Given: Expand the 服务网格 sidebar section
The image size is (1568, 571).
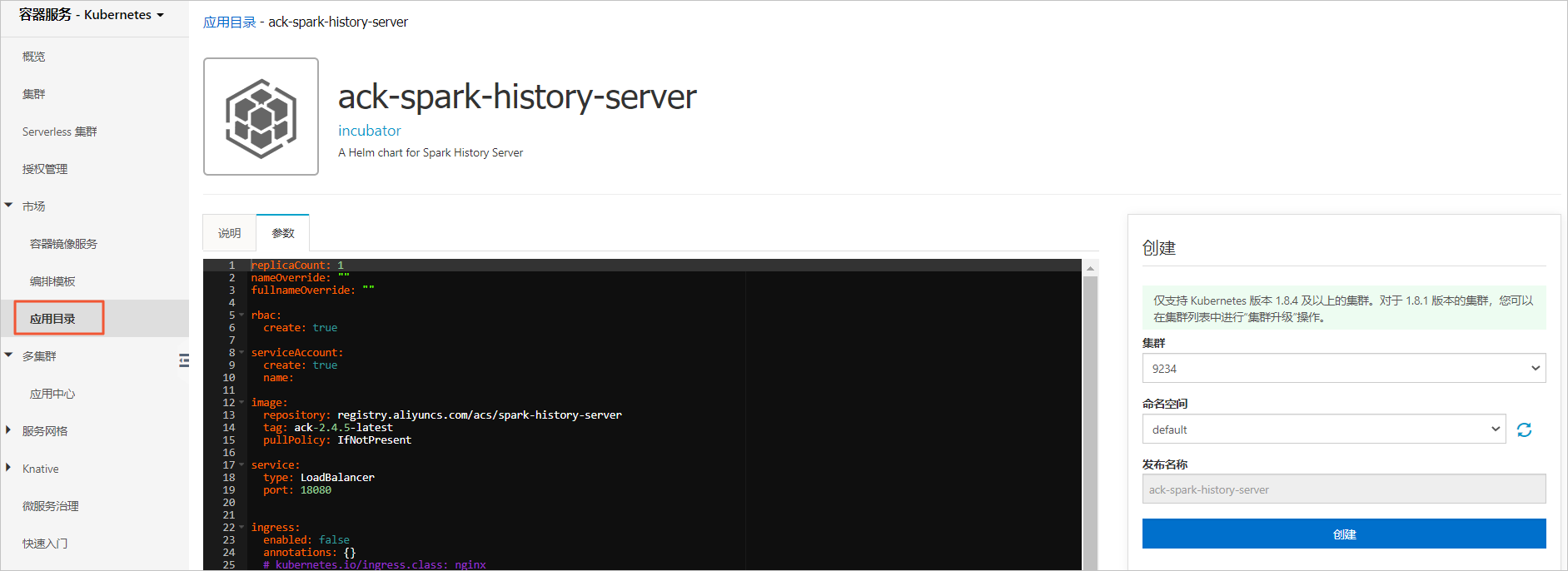Looking at the screenshot, I should click(x=8, y=430).
